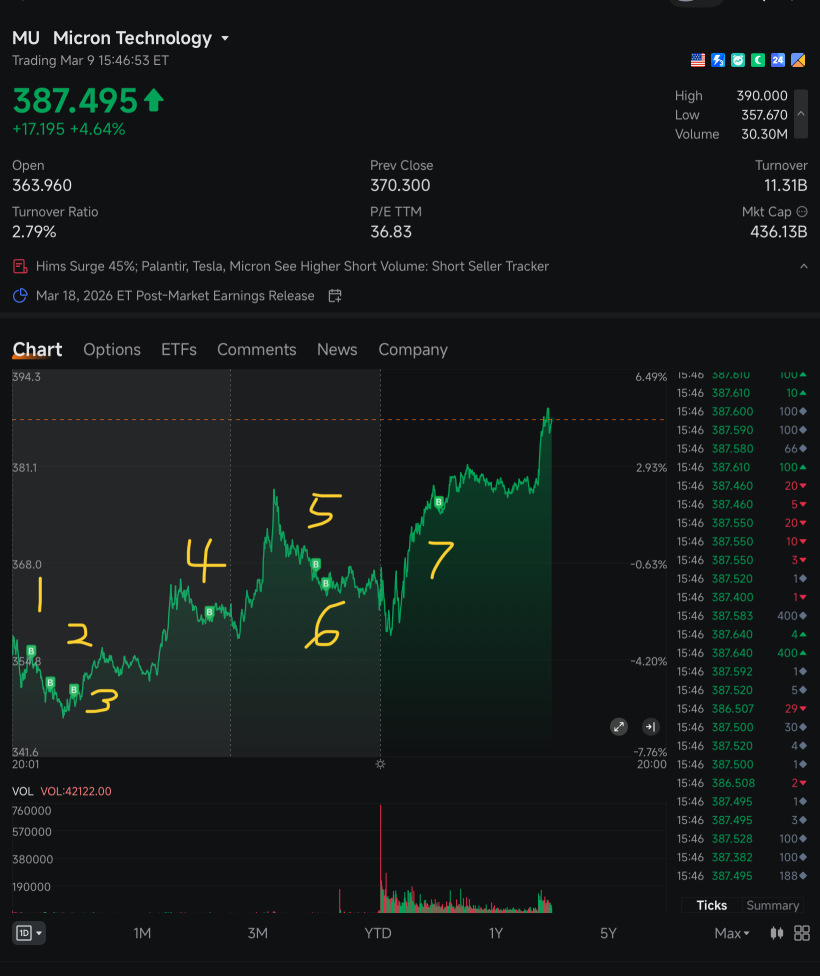
Task: Tap the blue 24-hour trading icon
Action: click(x=778, y=60)
